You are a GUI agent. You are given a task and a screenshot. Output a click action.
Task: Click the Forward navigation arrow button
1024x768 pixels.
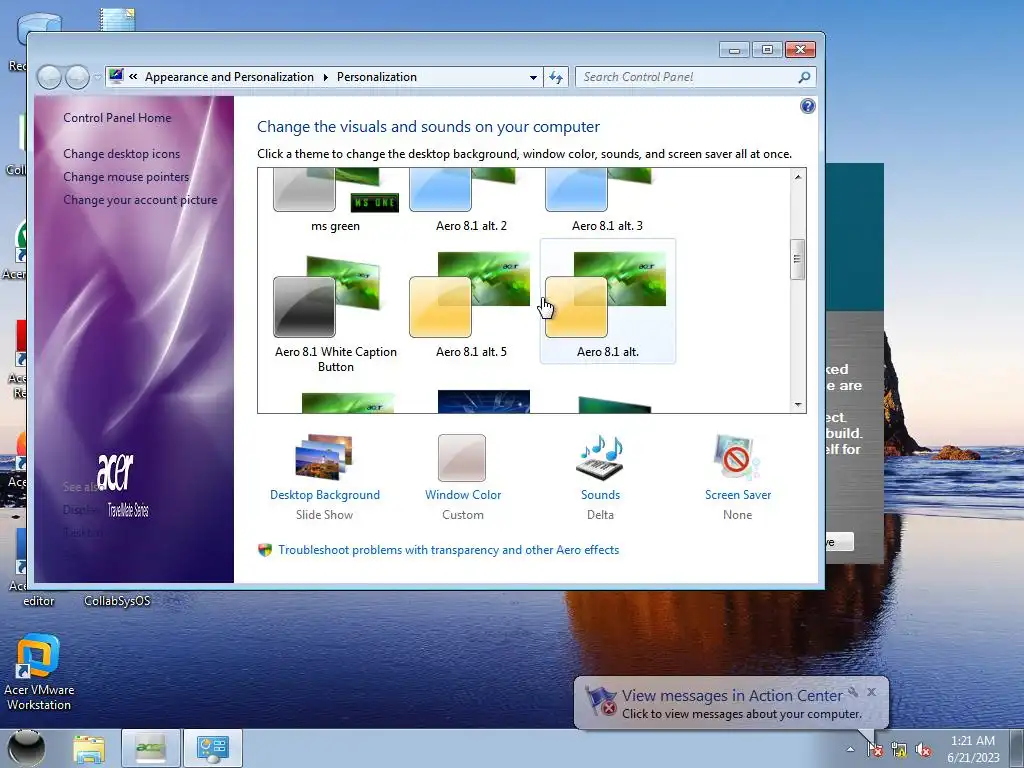pyautogui.click(x=77, y=77)
